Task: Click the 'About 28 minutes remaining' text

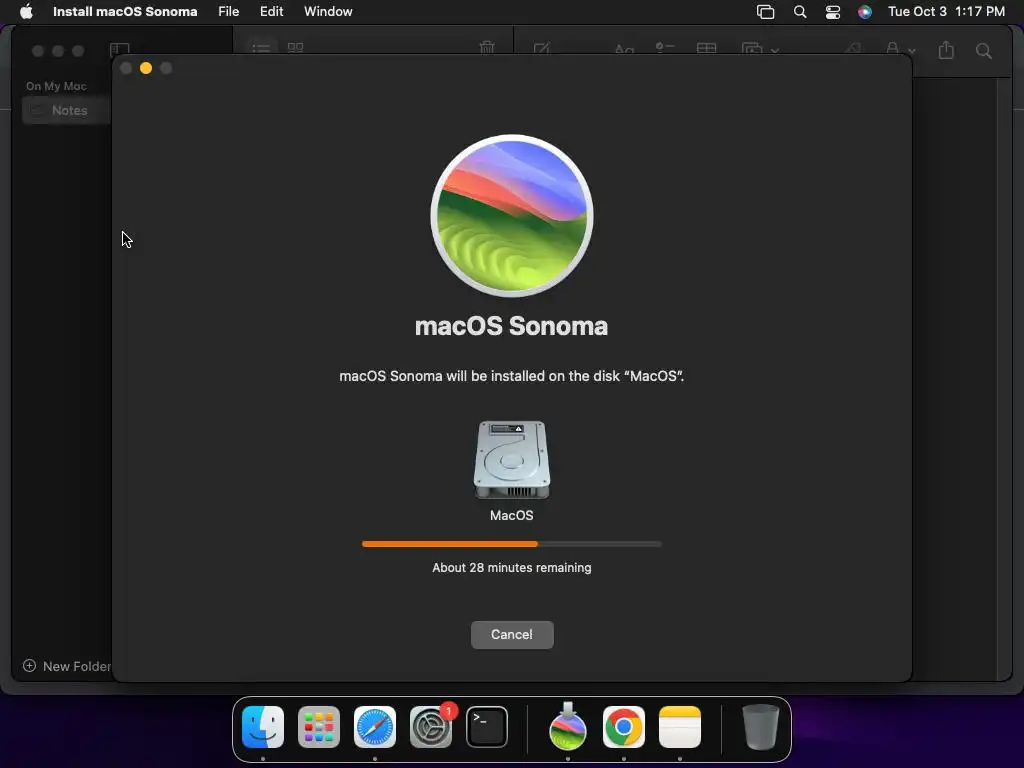Action: click(x=512, y=568)
